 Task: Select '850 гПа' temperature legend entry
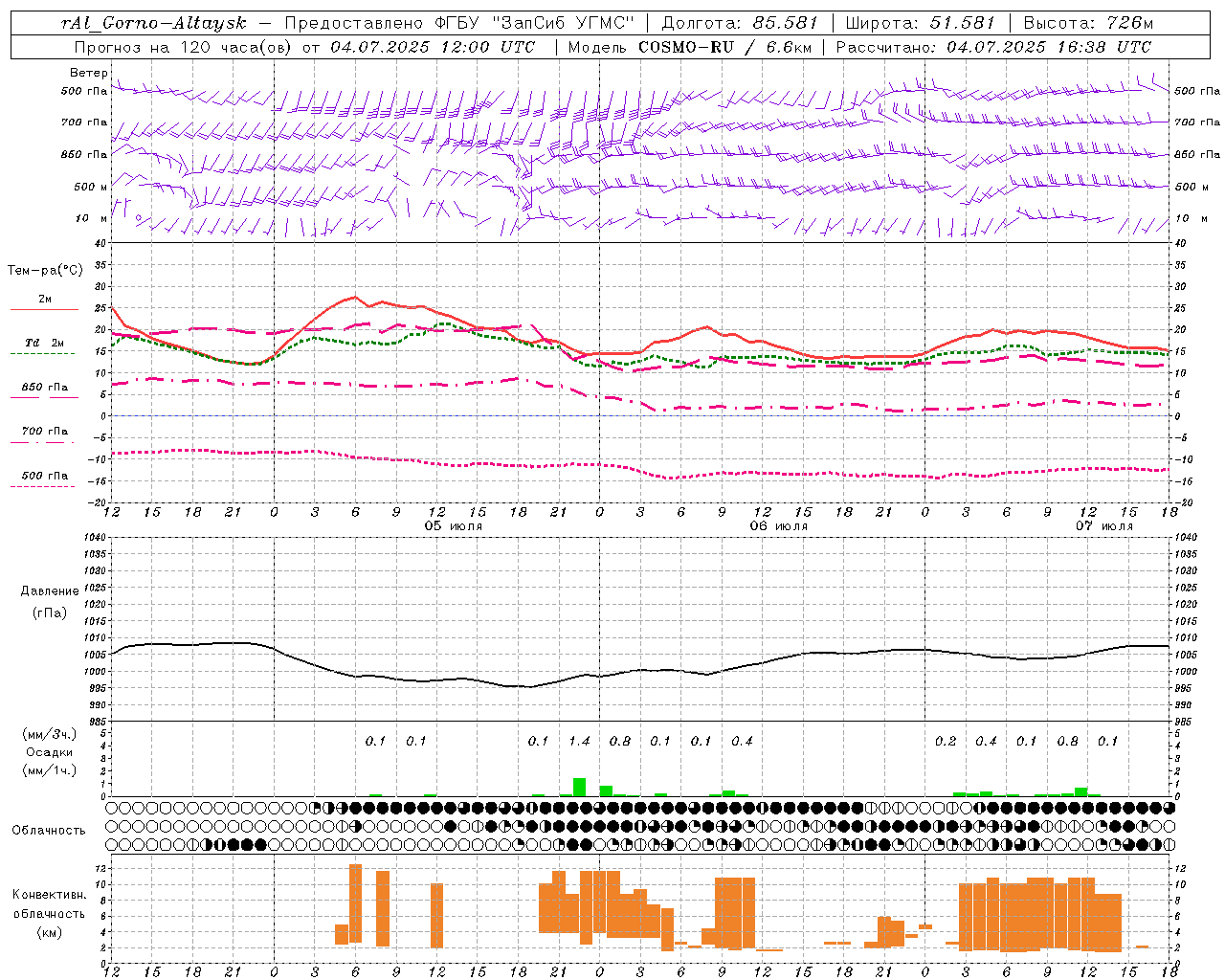click(44, 388)
